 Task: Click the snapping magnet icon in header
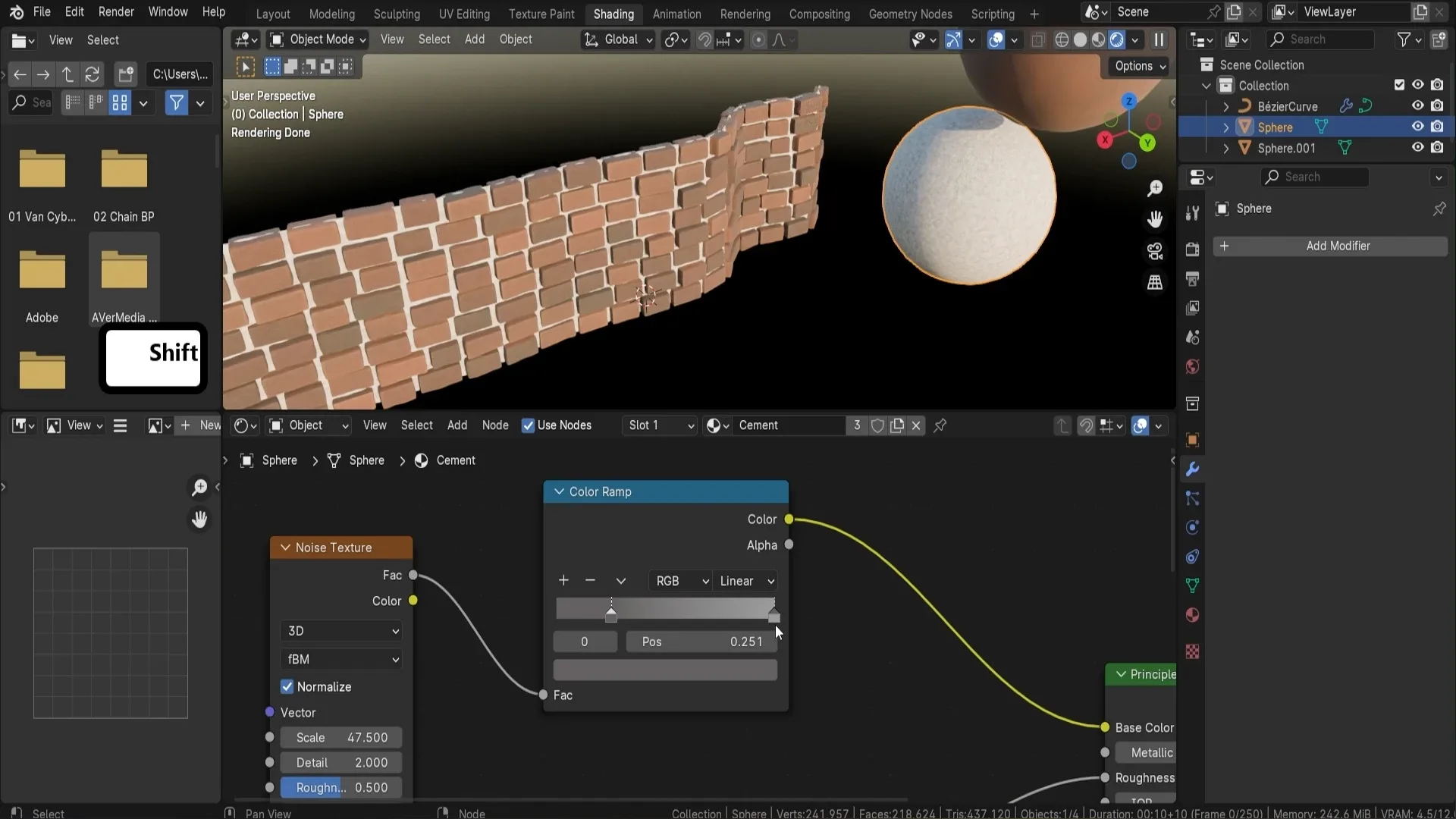click(704, 39)
